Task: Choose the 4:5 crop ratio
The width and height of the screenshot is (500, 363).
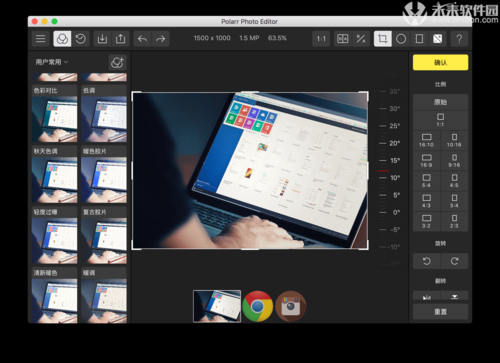Action: pos(454,181)
